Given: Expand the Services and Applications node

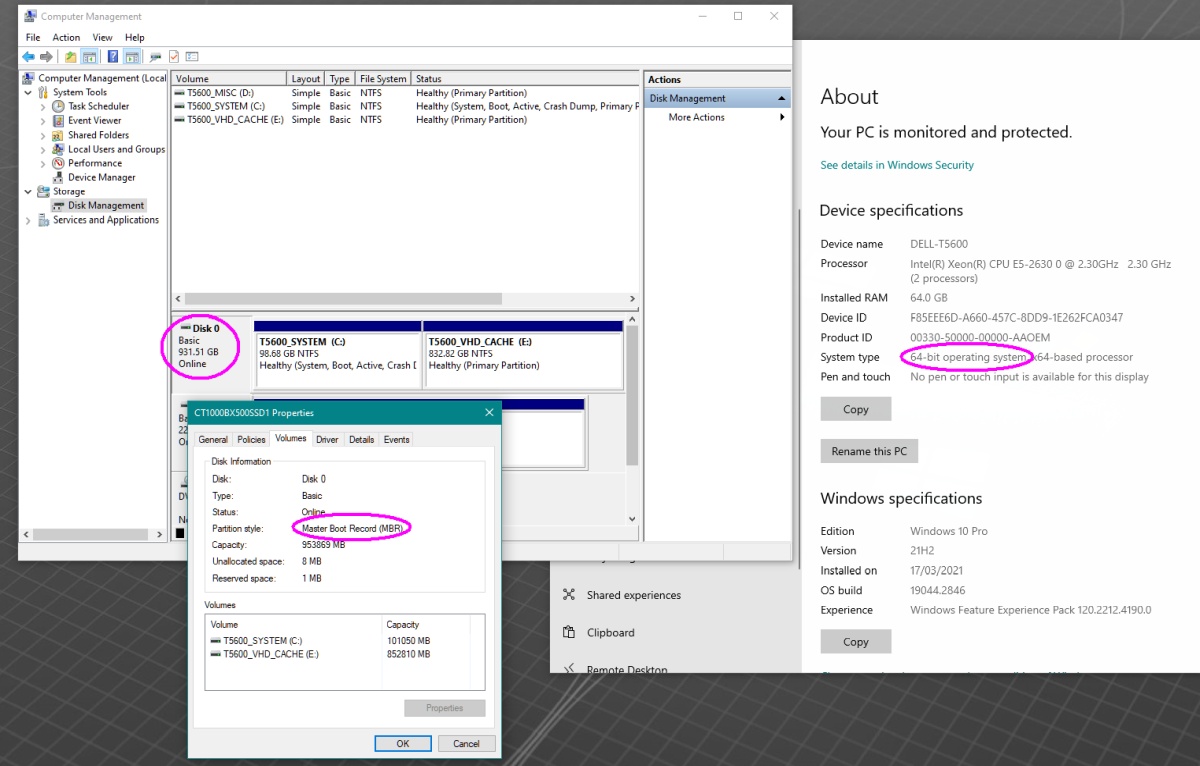Looking at the screenshot, I should click(28, 220).
